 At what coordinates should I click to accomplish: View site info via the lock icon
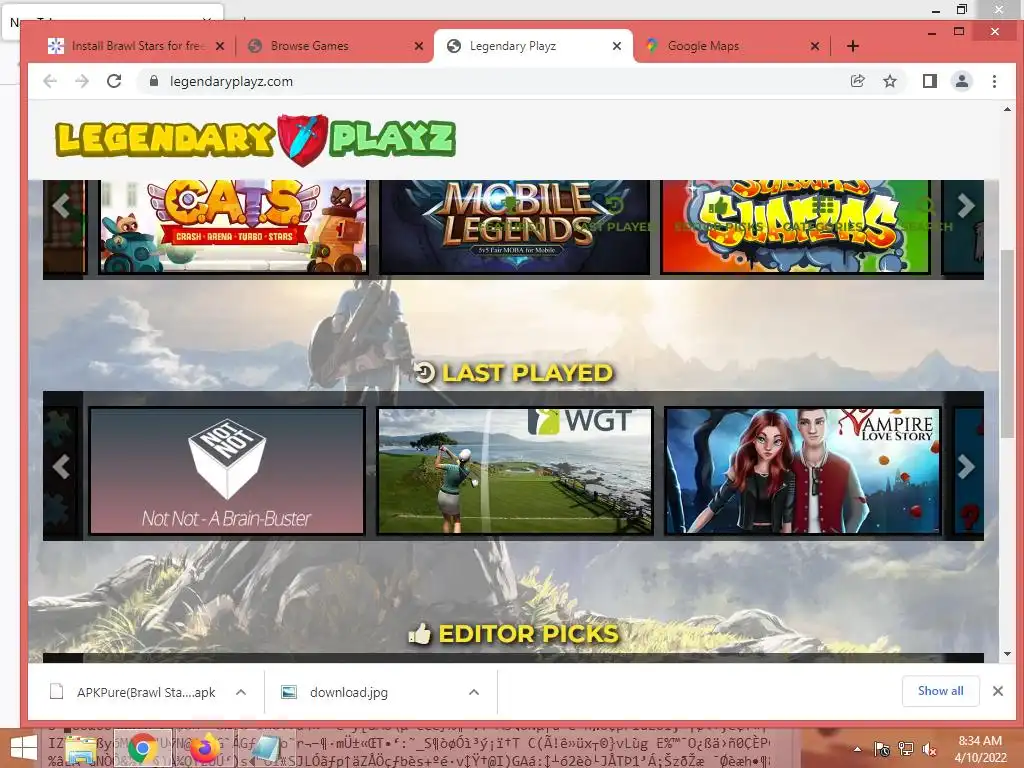(x=154, y=81)
